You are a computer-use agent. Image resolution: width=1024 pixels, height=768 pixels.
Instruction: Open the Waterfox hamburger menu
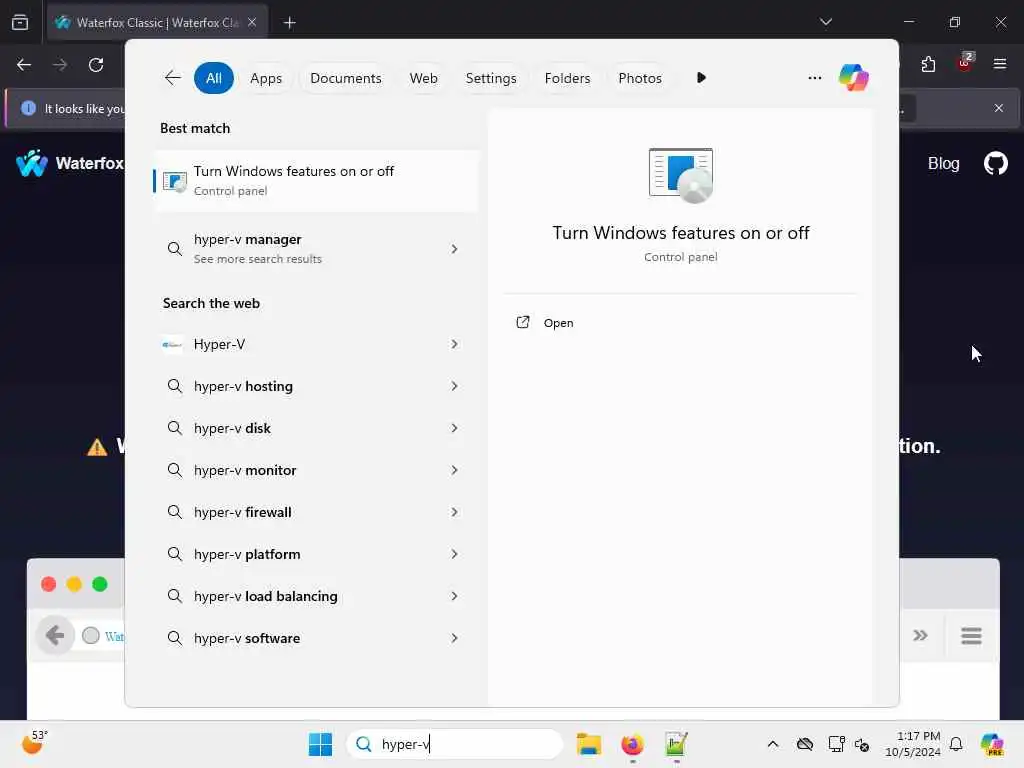click(x=999, y=64)
